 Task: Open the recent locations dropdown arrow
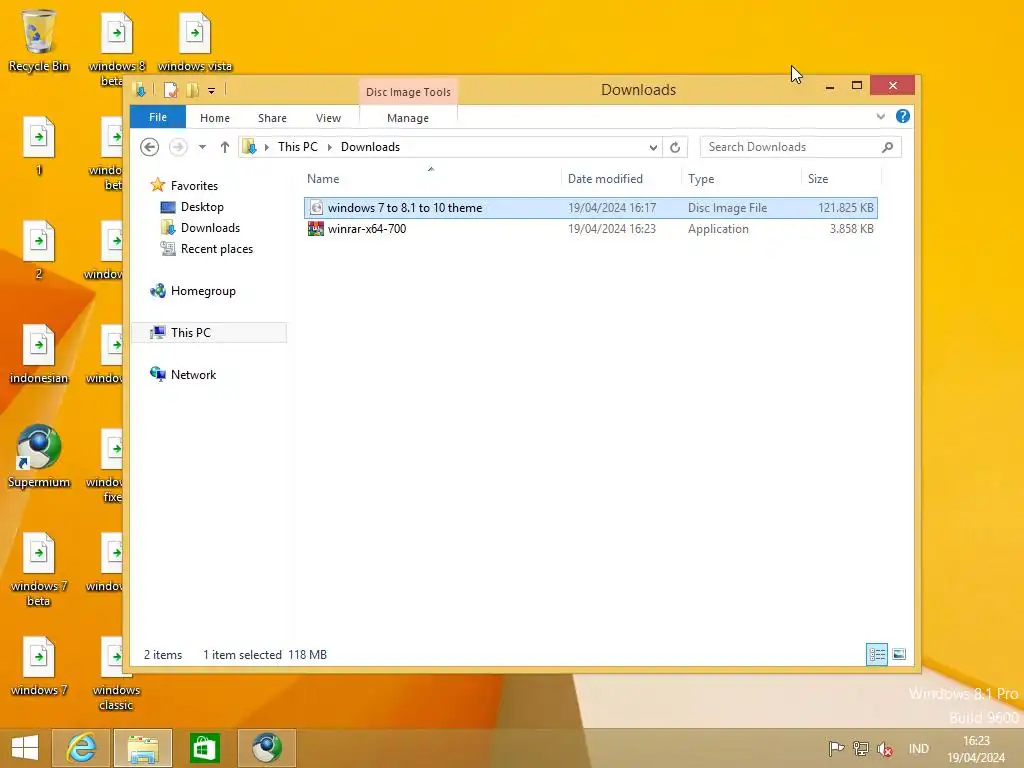pyautogui.click(x=202, y=147)
